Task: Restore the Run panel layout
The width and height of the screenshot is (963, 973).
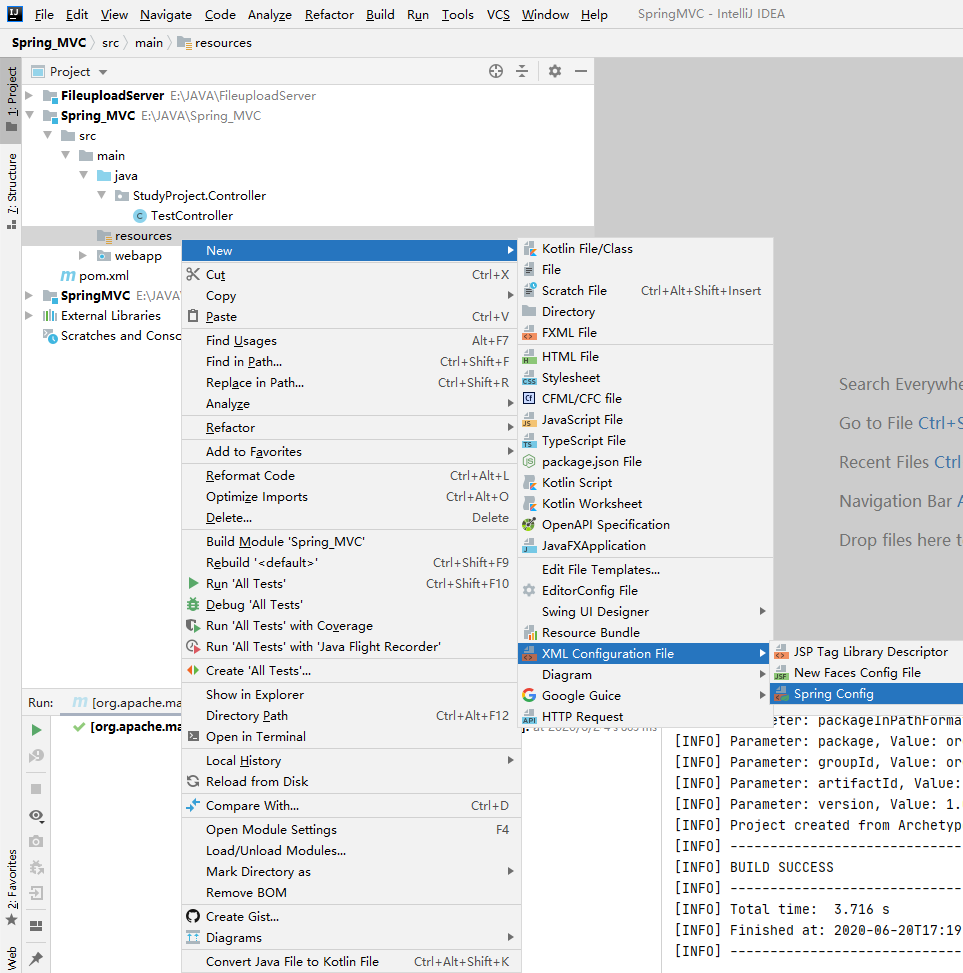Action: tap(36, 926)
